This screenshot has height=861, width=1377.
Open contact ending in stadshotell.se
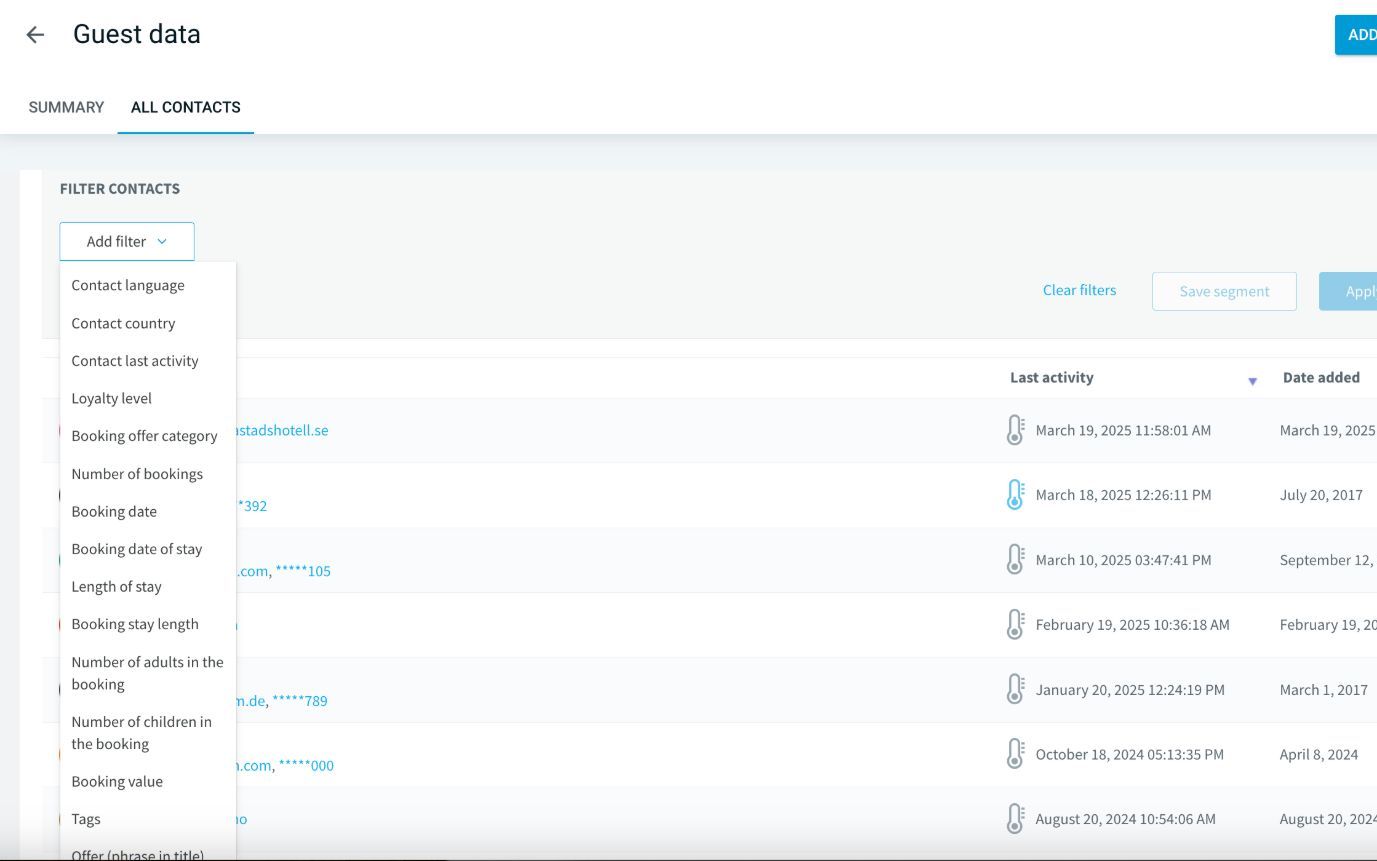pos(282,430)
